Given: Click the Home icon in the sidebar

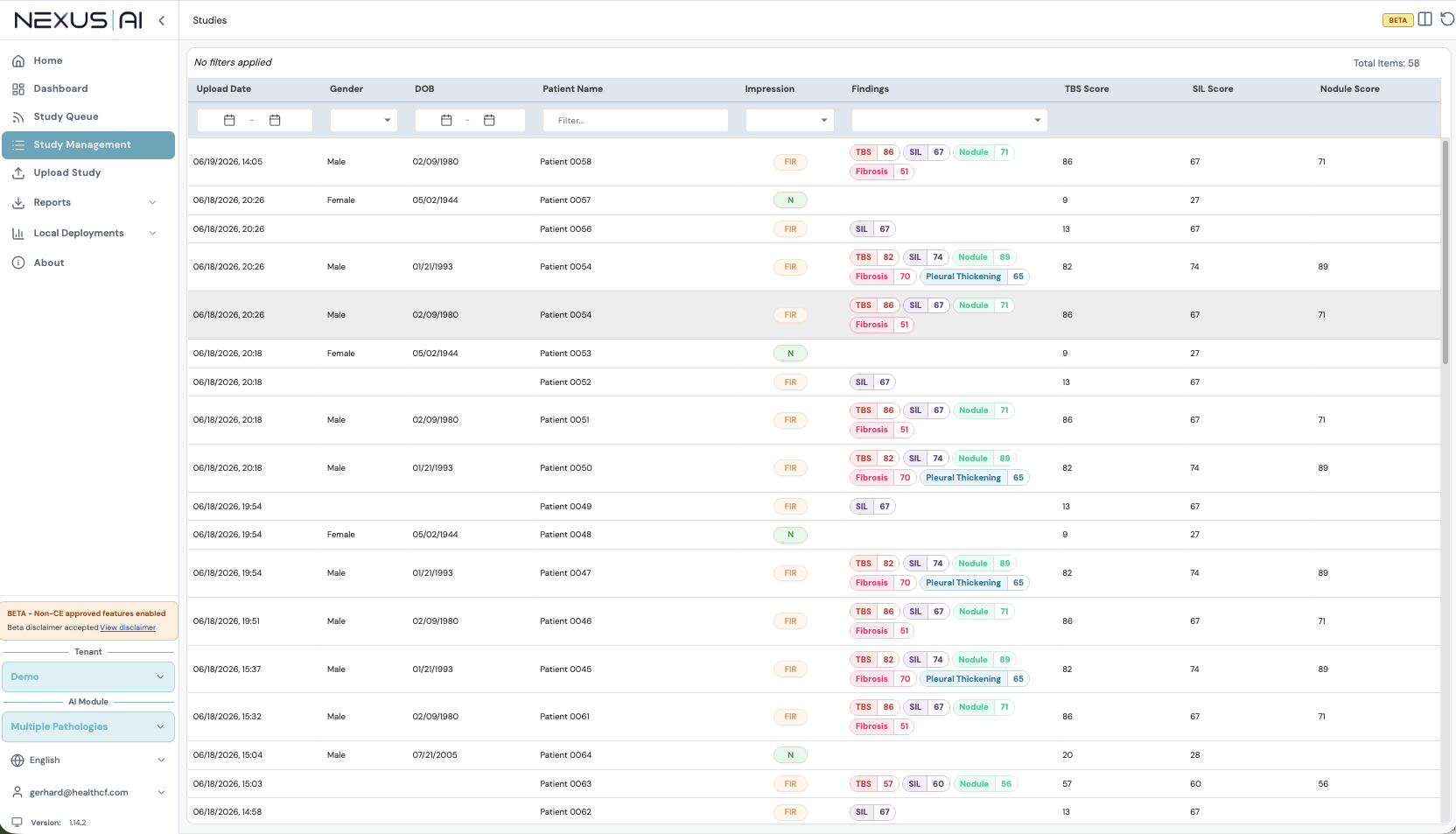Looking at the screenshot, I should pyautogui.click(x=18, y=61).
